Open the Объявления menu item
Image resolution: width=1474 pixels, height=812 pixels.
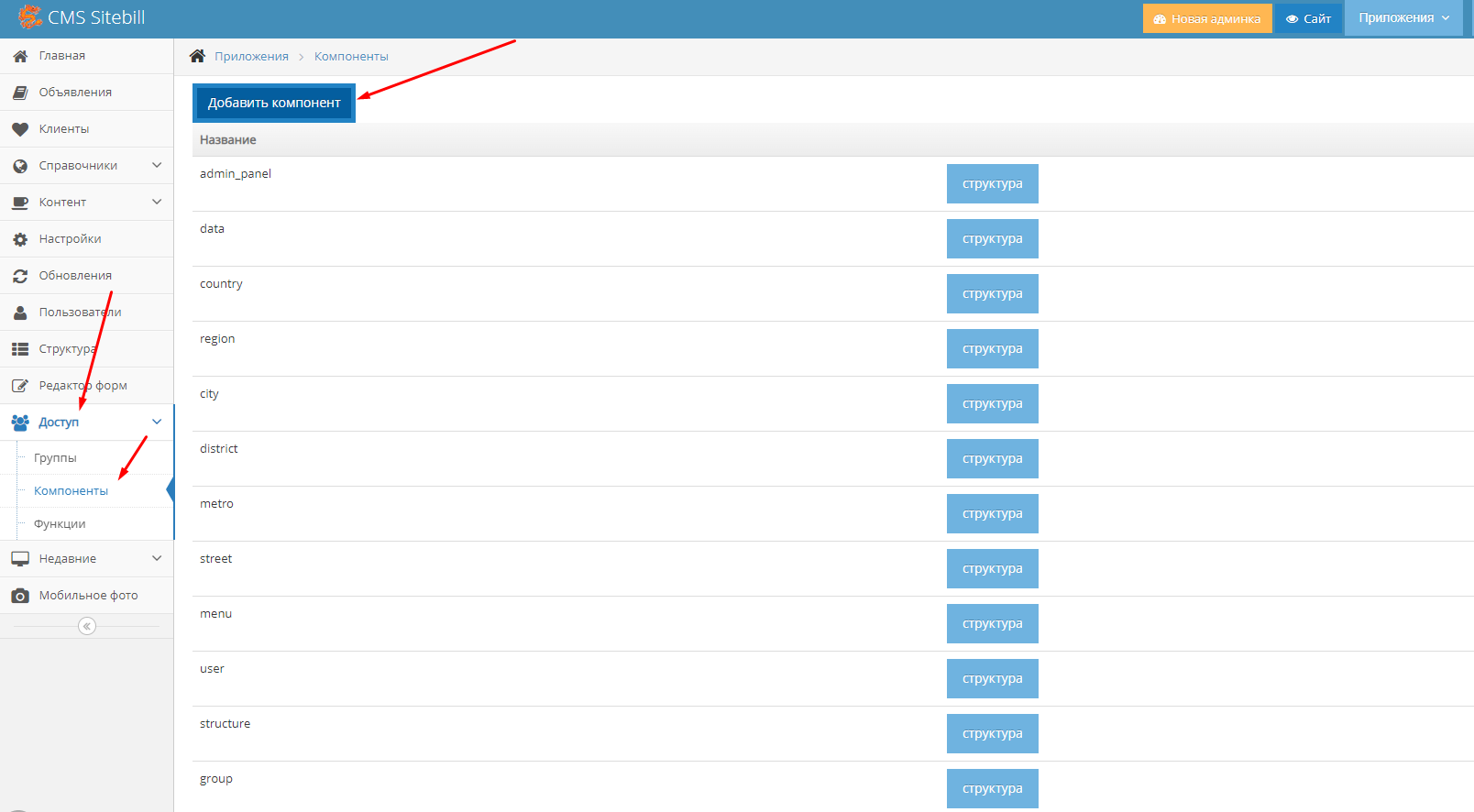87,93
